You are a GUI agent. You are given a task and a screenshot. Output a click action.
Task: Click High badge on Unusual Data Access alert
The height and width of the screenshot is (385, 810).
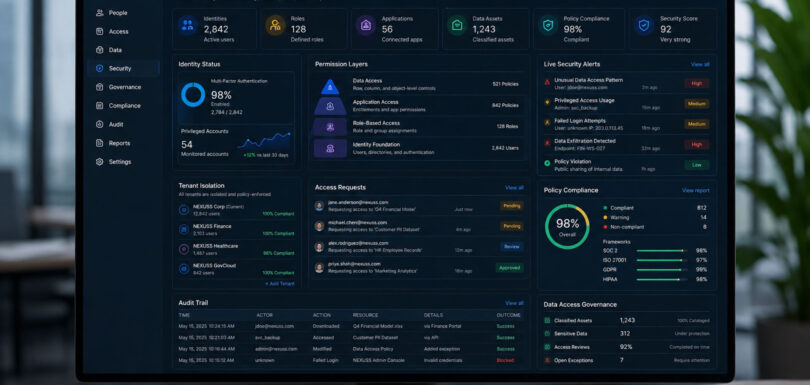pyautogui.click(x=697, y=83)
